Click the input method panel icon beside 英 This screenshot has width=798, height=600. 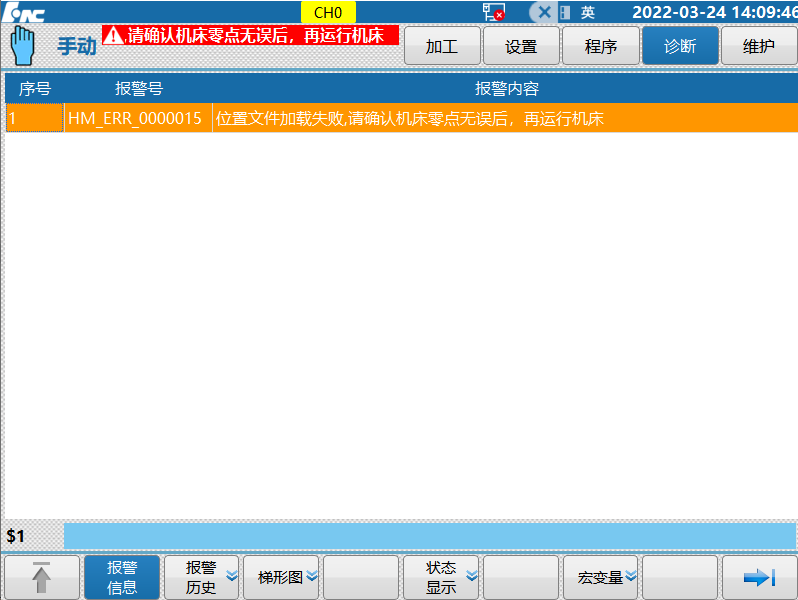click(565, 12)
